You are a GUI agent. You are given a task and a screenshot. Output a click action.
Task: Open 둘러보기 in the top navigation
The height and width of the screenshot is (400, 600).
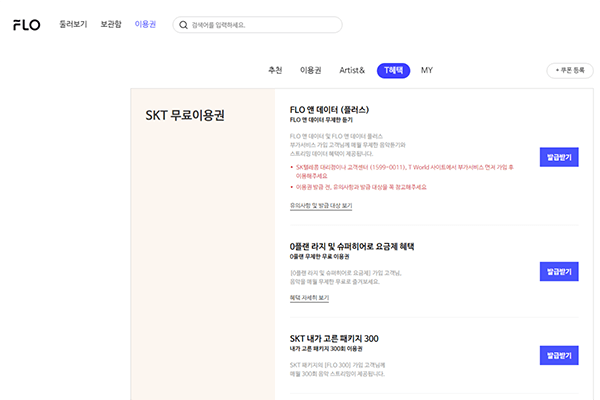72,23
